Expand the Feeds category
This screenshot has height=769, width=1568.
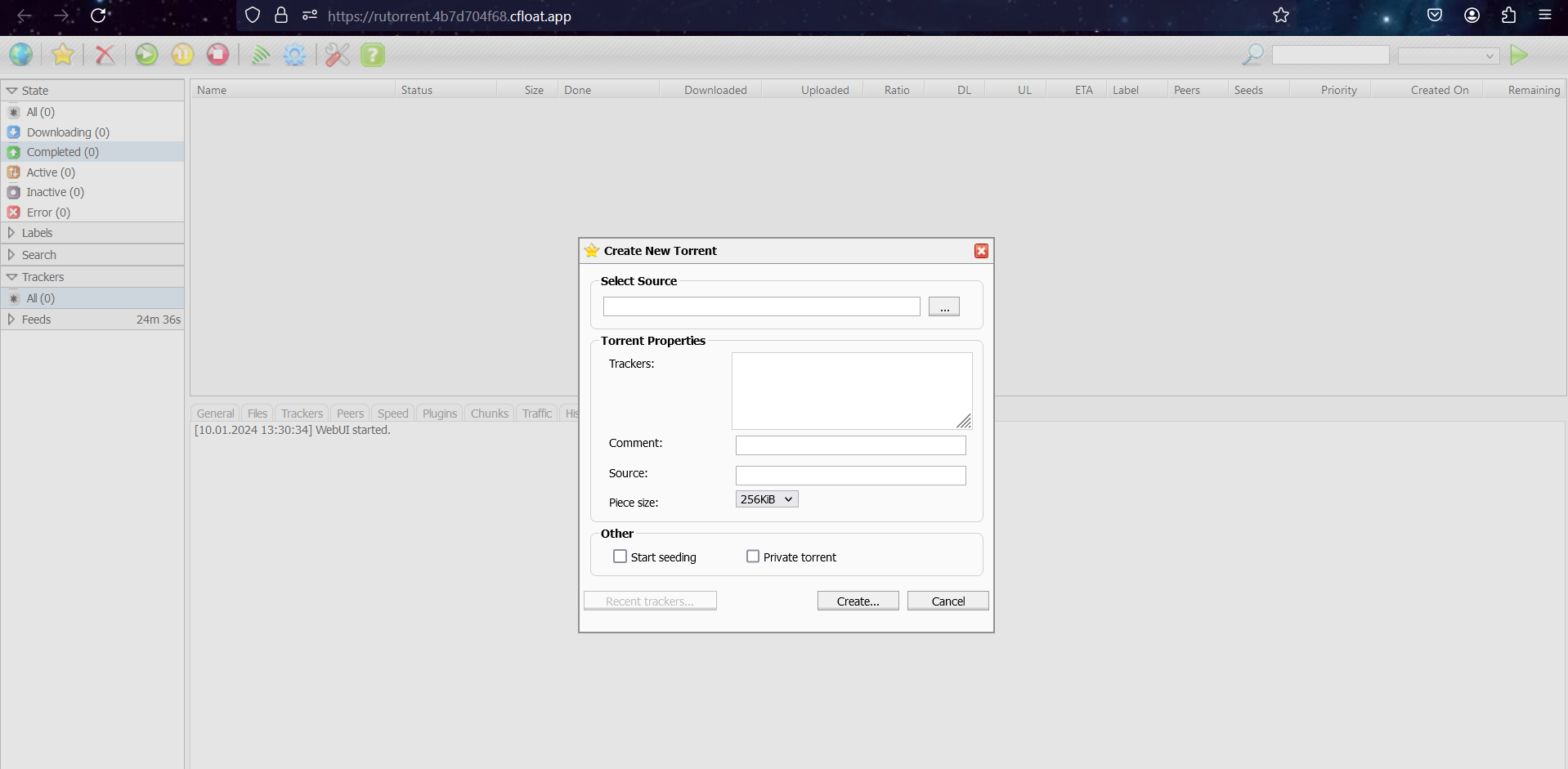(92, 320)
